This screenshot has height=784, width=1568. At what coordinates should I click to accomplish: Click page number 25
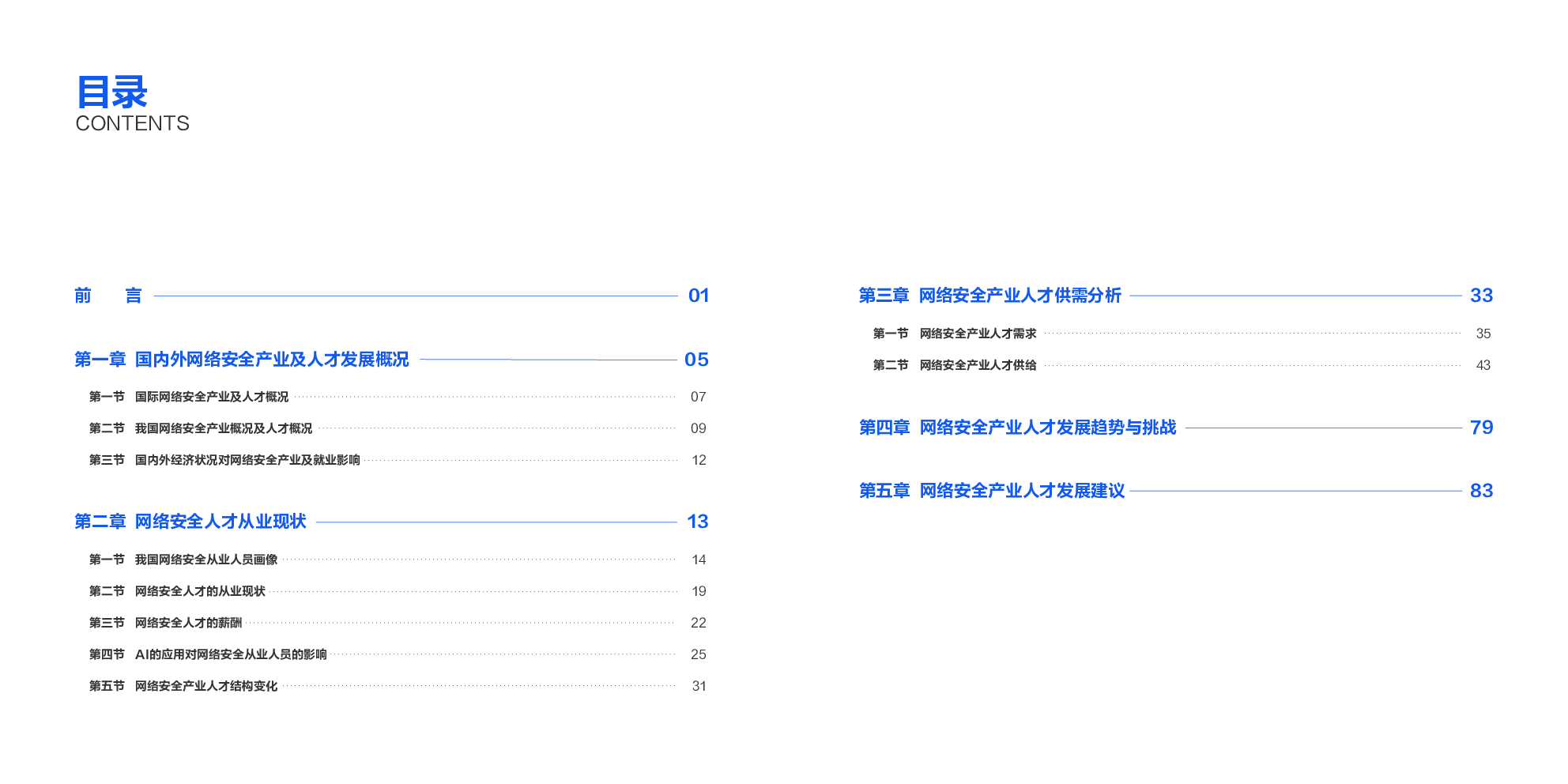pyautogui.click(x=699, y=654)
